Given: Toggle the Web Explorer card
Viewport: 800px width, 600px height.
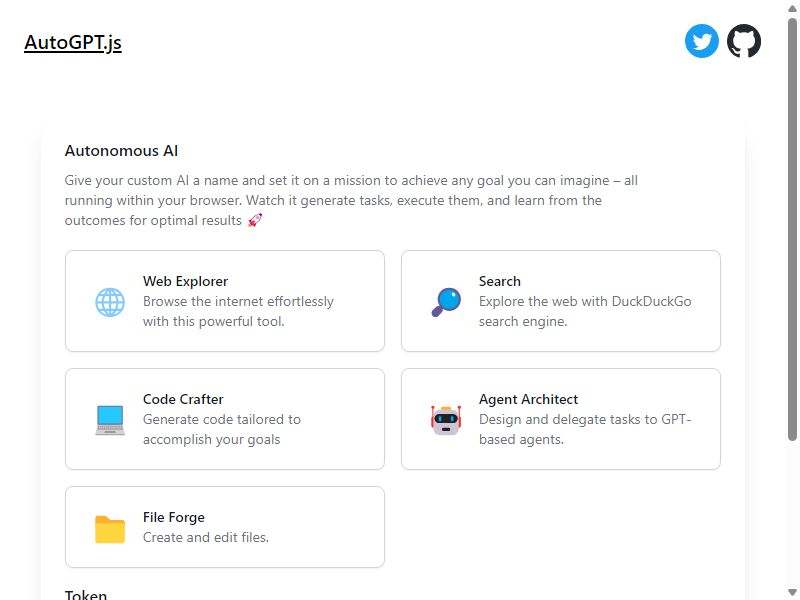Looking at the screenshot, I should coord(225,301).
